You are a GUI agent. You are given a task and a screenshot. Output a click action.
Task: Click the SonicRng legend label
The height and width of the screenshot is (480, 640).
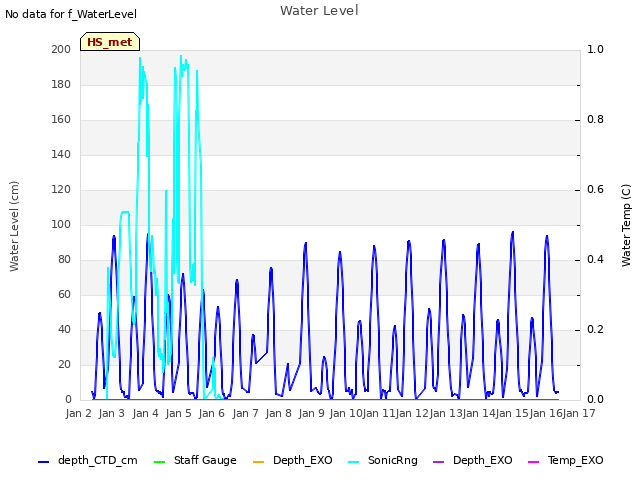(393, 460)
